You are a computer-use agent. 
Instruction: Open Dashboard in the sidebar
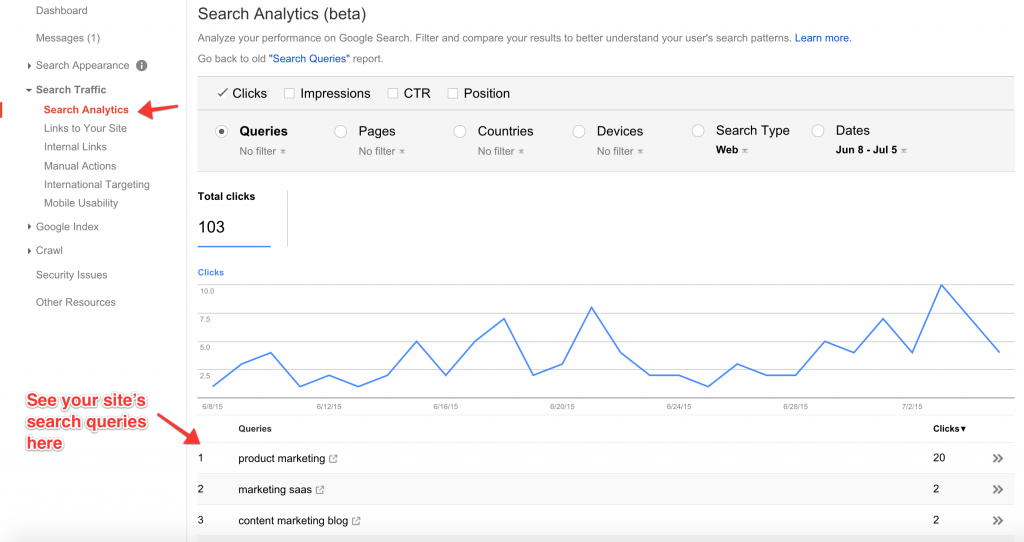coord(61,10)
